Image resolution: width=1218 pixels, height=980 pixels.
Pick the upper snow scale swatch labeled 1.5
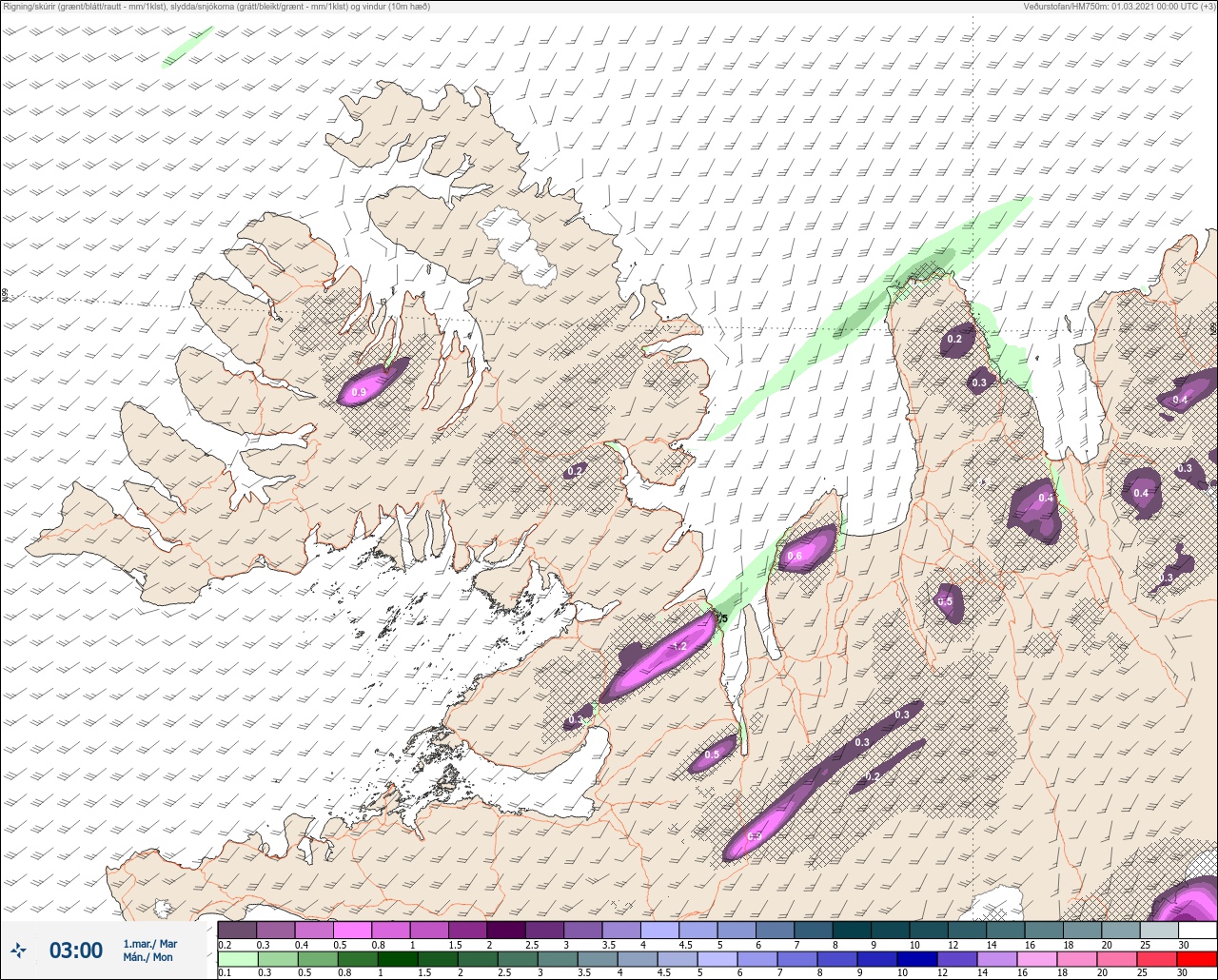(467, 930)
